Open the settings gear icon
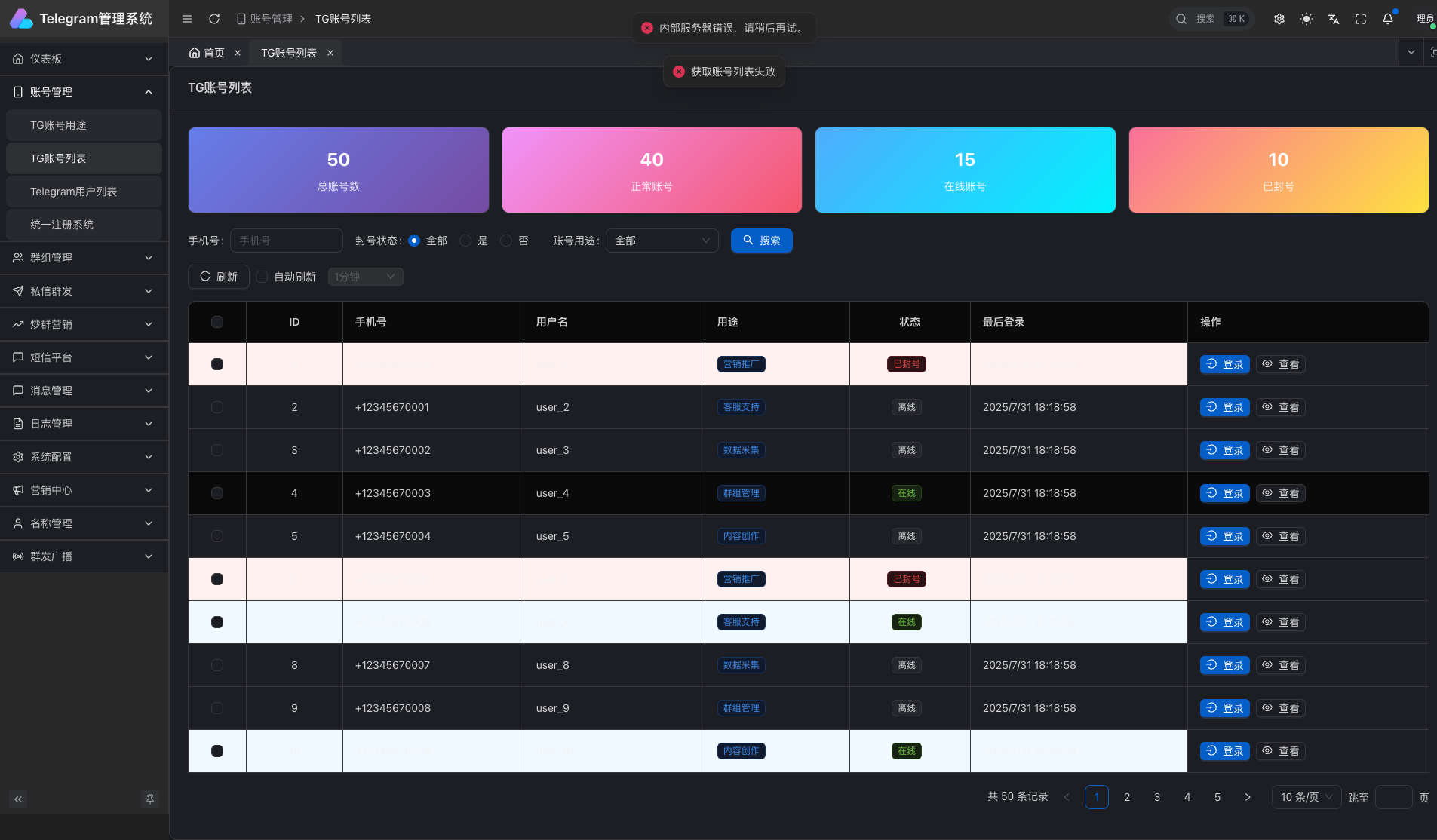 1279,19
